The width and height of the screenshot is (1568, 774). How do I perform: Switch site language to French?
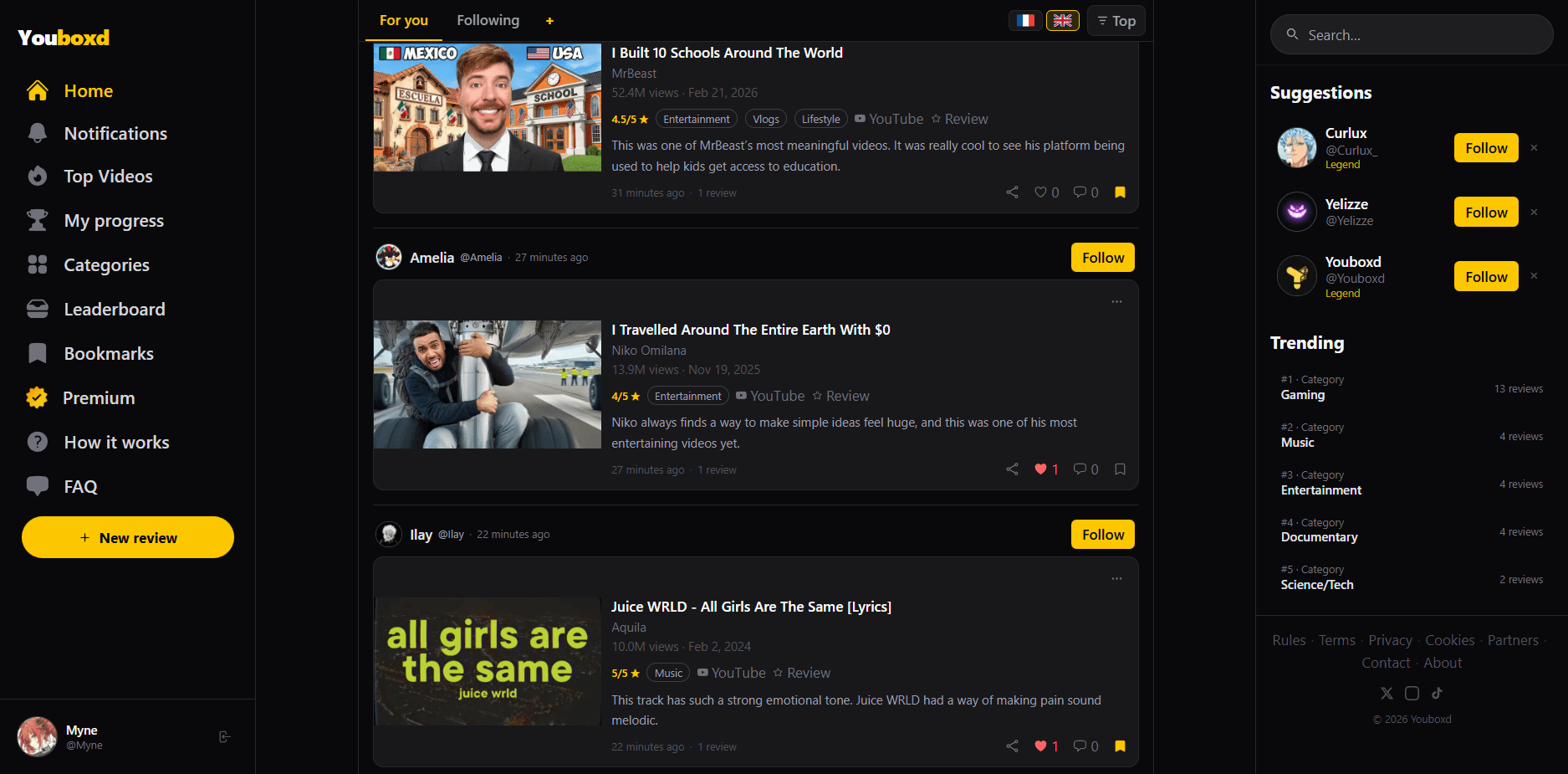tap(1025, 20)
